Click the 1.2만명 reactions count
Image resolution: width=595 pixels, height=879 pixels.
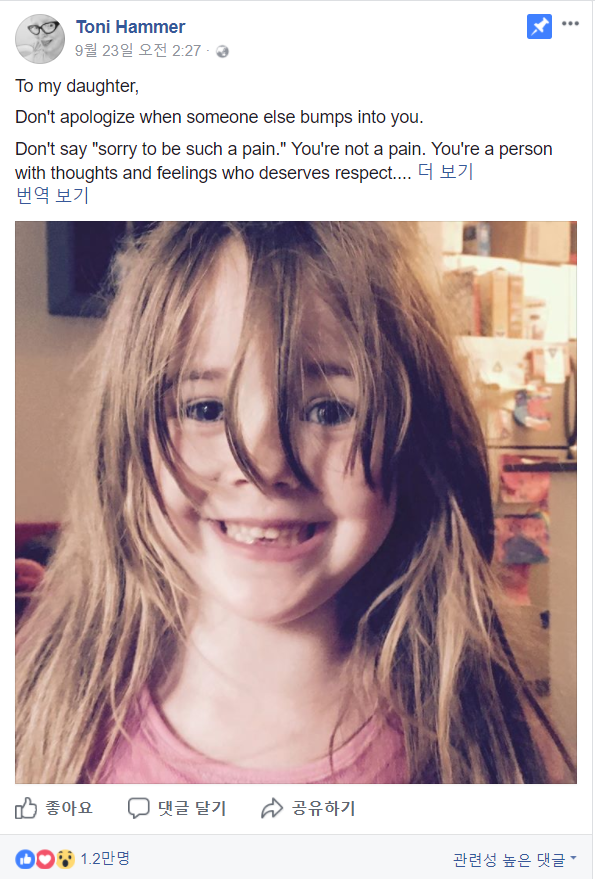pos(105,858)
